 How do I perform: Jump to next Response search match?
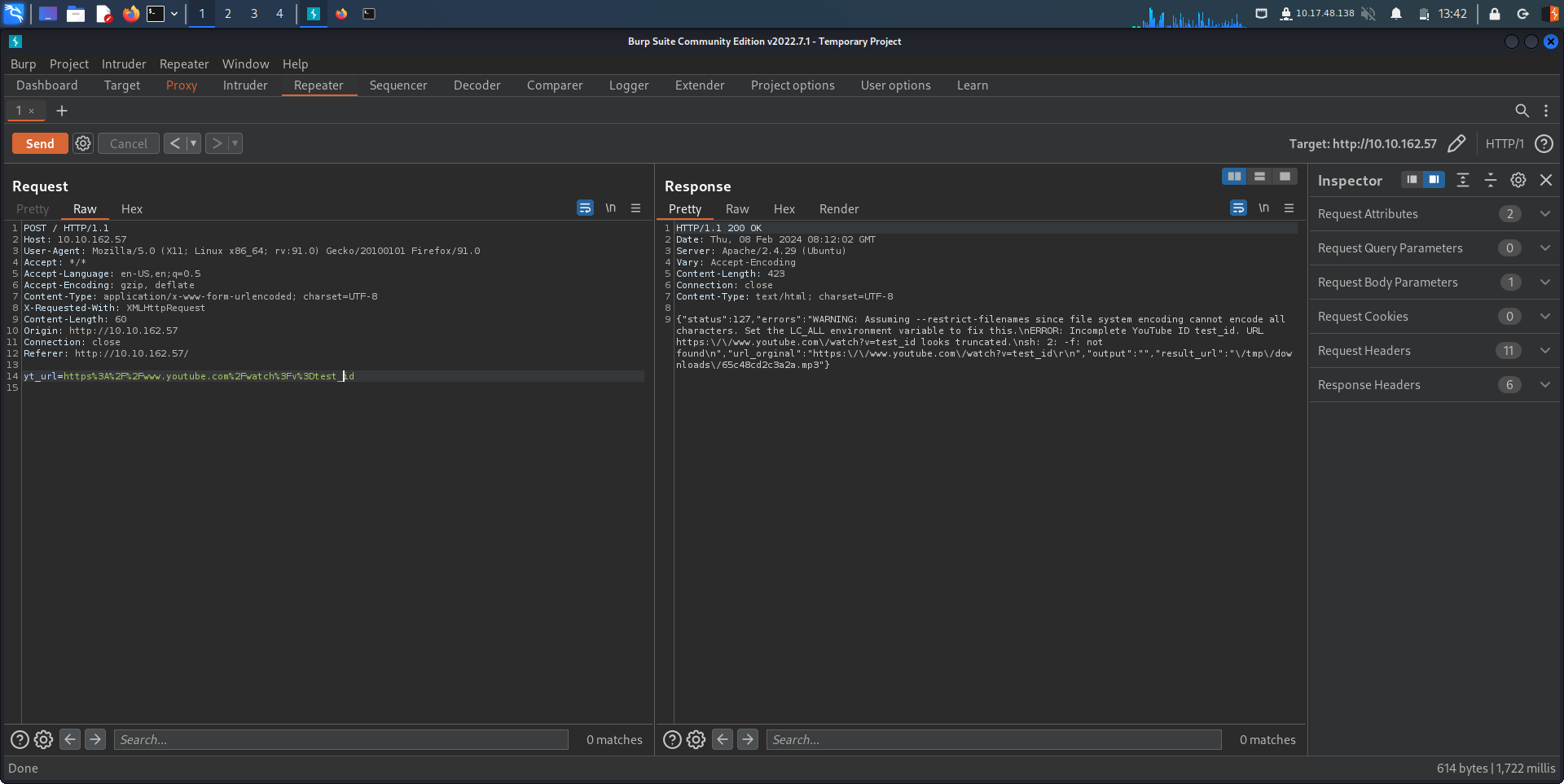click(x=748, y=739)
